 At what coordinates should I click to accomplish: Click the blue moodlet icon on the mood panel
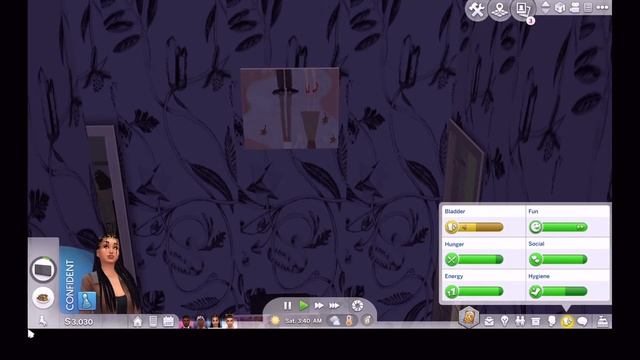point(87,301)
